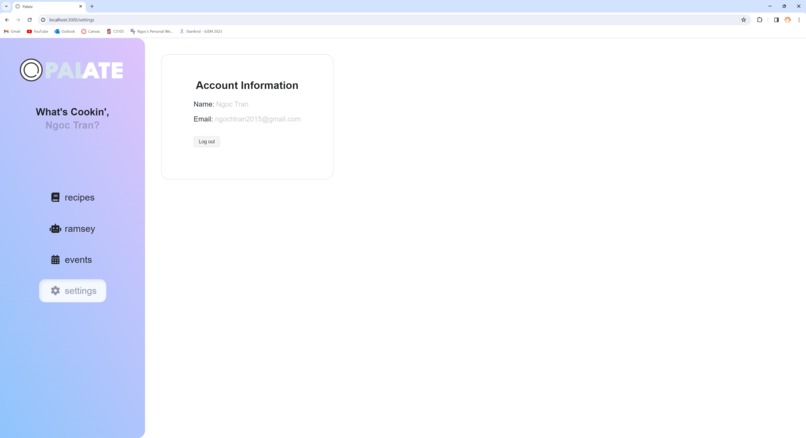Click the browser back arrow
This screenshot has height=438, width=806.
7,20
